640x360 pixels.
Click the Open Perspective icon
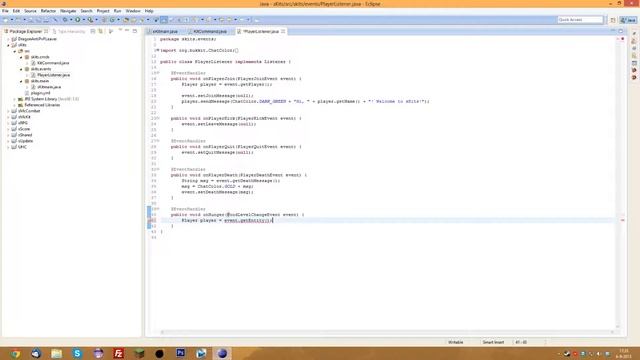coord(613,20)
